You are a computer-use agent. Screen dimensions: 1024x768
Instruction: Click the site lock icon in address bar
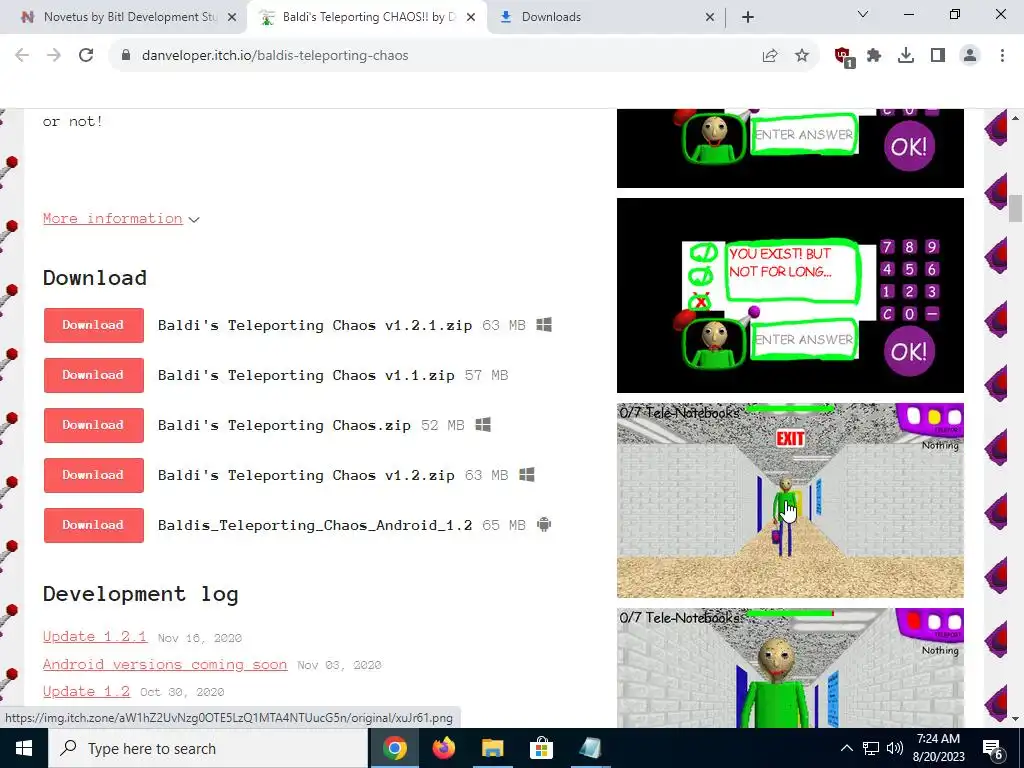(126, 56)
